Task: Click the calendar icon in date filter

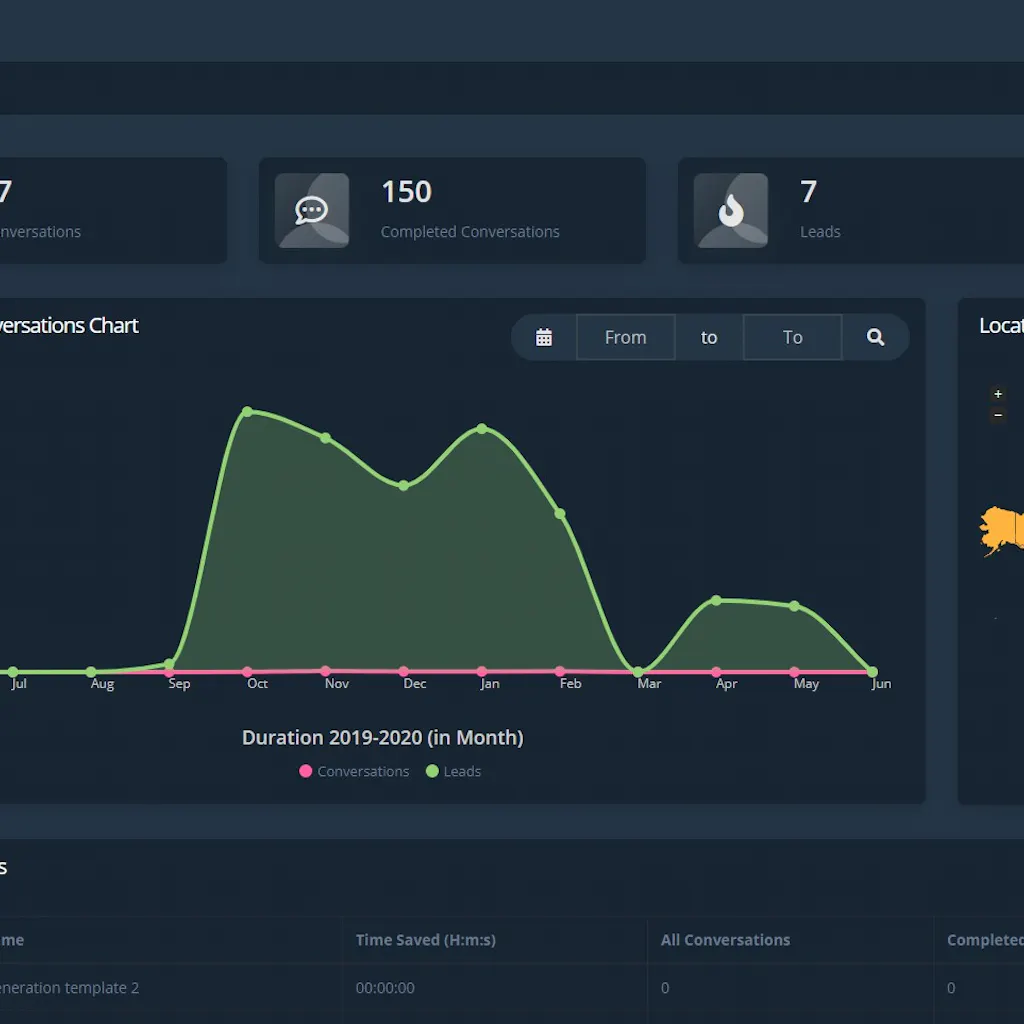Action: tap(544, 338)
